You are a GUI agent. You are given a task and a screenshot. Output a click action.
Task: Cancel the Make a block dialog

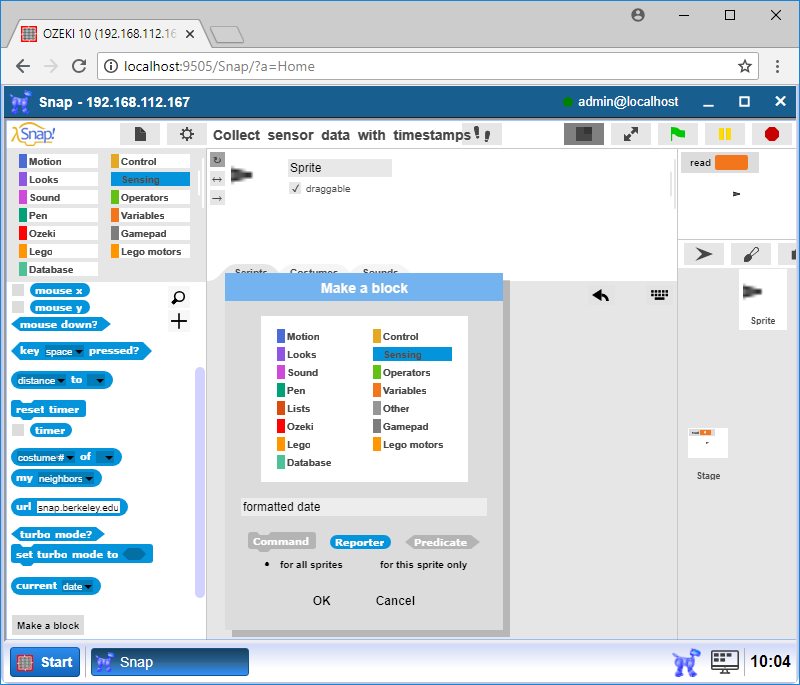(x=395, y=600)
